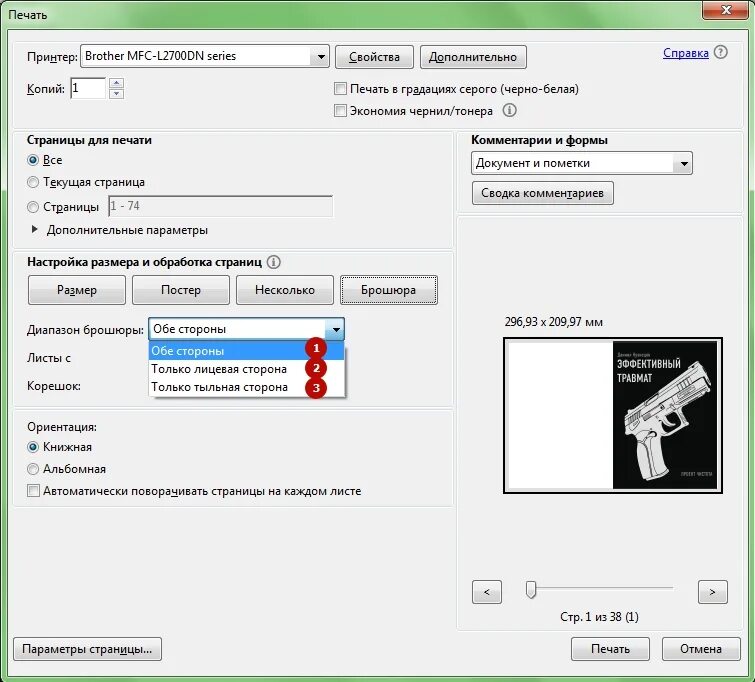This screenshot has height=682, width=755.
Task: Click info icon beside toner saving option
Action: (x=509, y=110)
